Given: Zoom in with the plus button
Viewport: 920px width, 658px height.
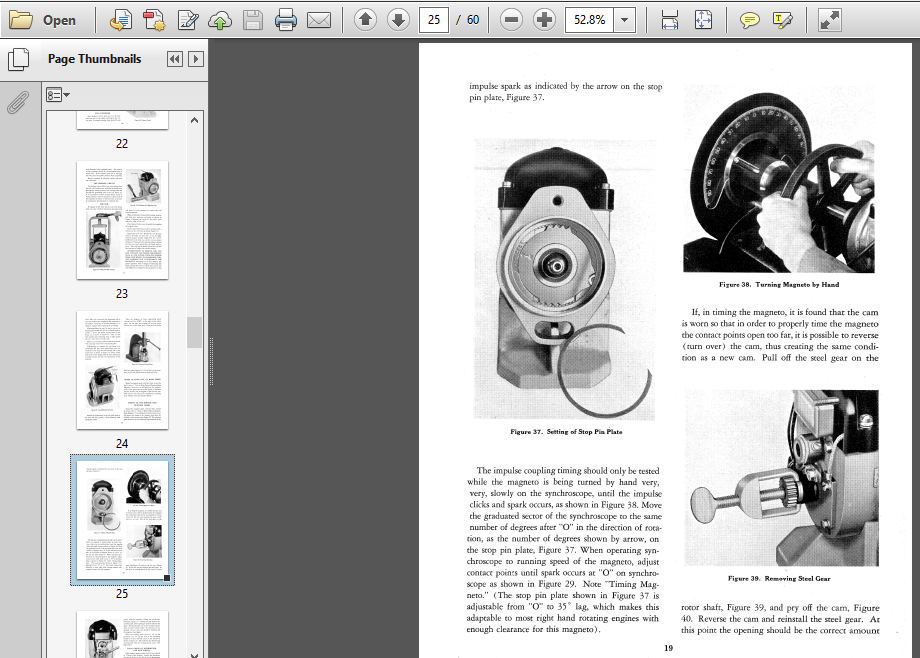Looking at the screenshot, I should click(x=544, y=20).
